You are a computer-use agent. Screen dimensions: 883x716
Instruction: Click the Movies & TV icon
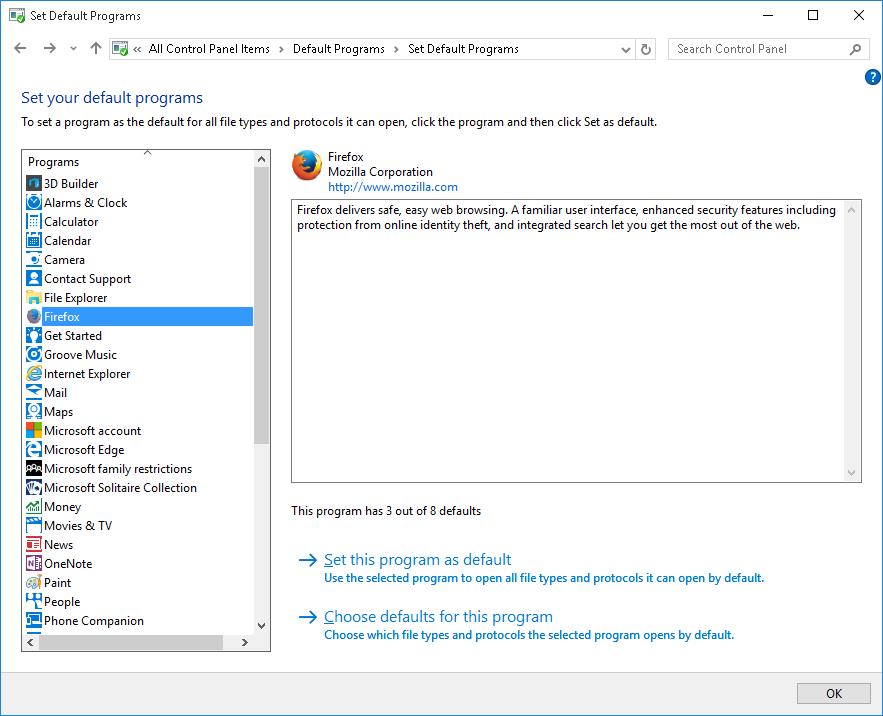coord(34,526)
